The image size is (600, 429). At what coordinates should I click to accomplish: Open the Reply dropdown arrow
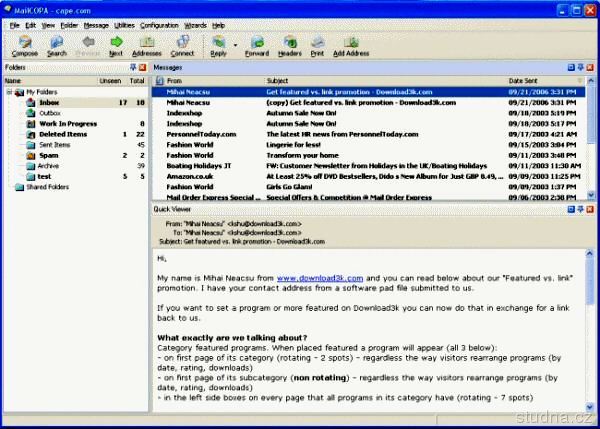235,45
